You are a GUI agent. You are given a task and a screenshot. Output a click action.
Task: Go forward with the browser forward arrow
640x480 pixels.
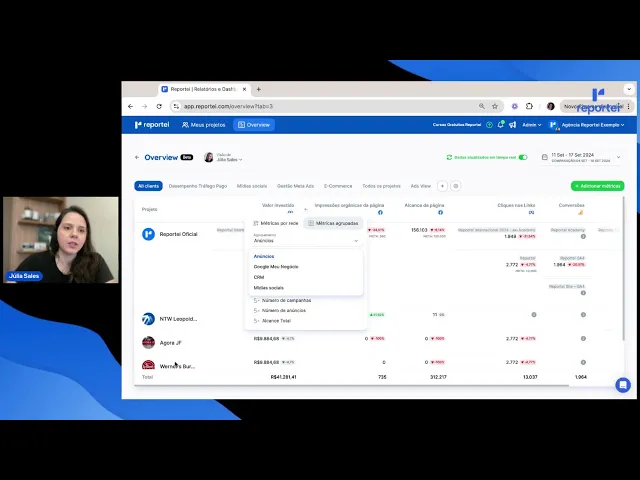pos(144,107)
